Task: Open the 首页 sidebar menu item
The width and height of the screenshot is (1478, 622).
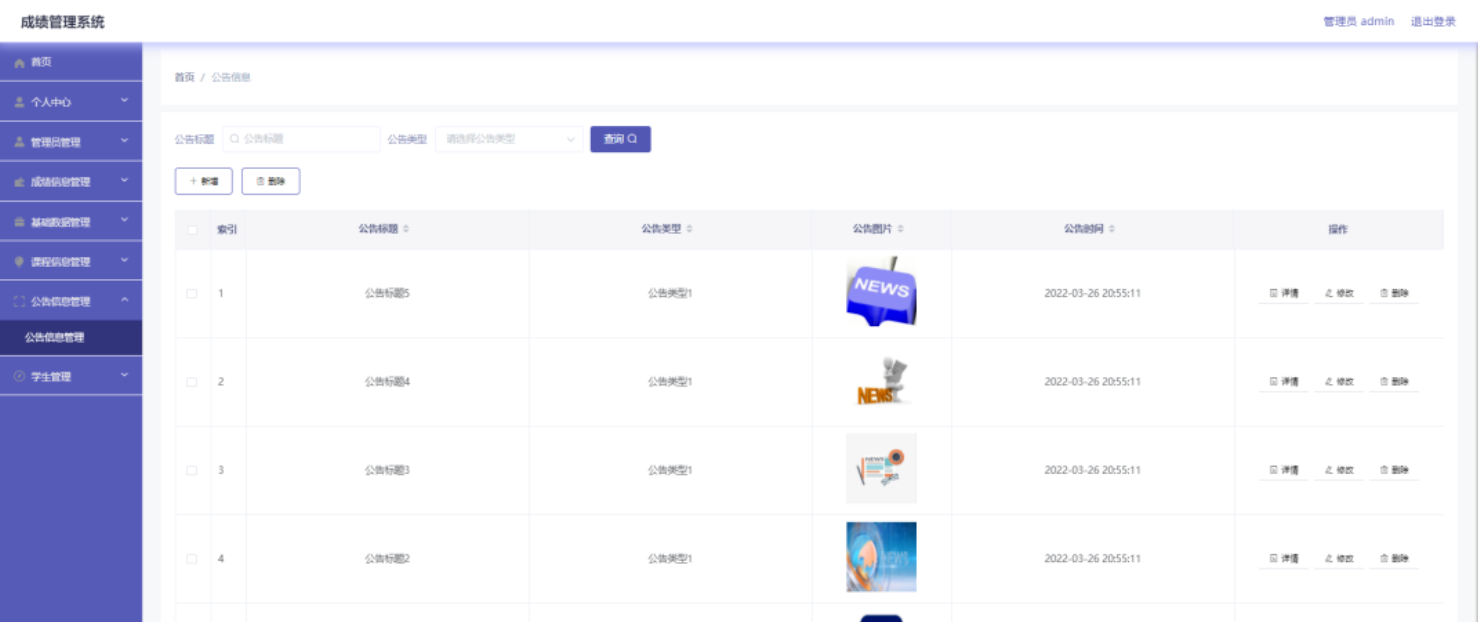Action: (71, 62)
